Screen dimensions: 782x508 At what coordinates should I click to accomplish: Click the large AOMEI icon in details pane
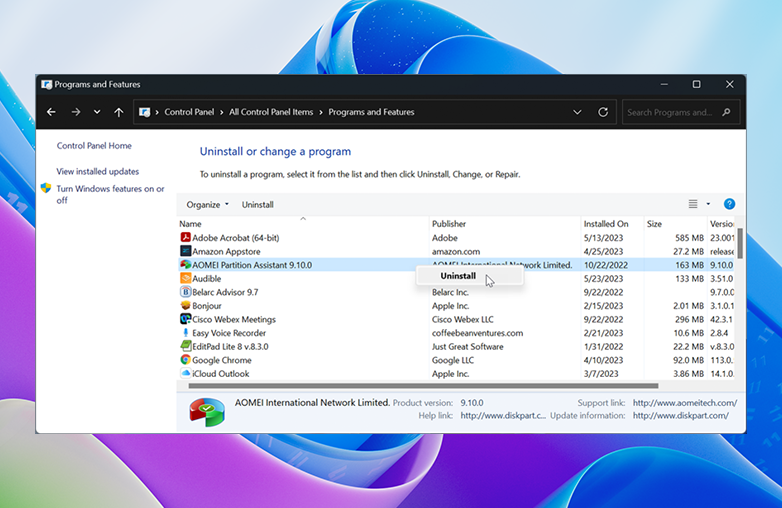click(207, 412)
